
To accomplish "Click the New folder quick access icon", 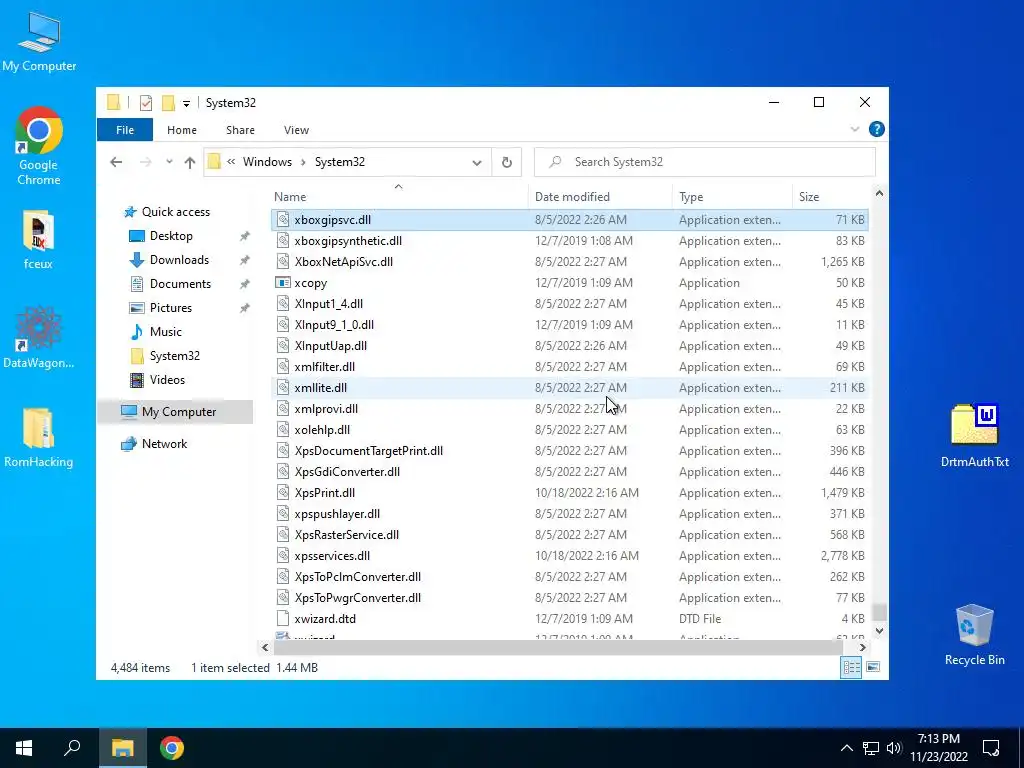I will tap(168, 103).
